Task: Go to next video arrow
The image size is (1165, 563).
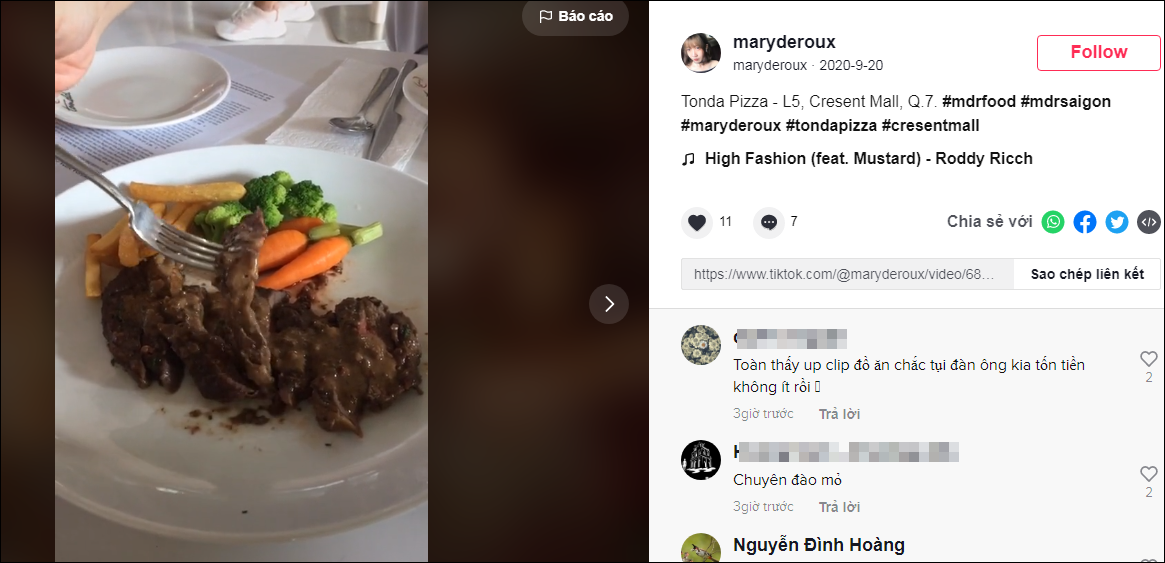Action: [609, 304]
